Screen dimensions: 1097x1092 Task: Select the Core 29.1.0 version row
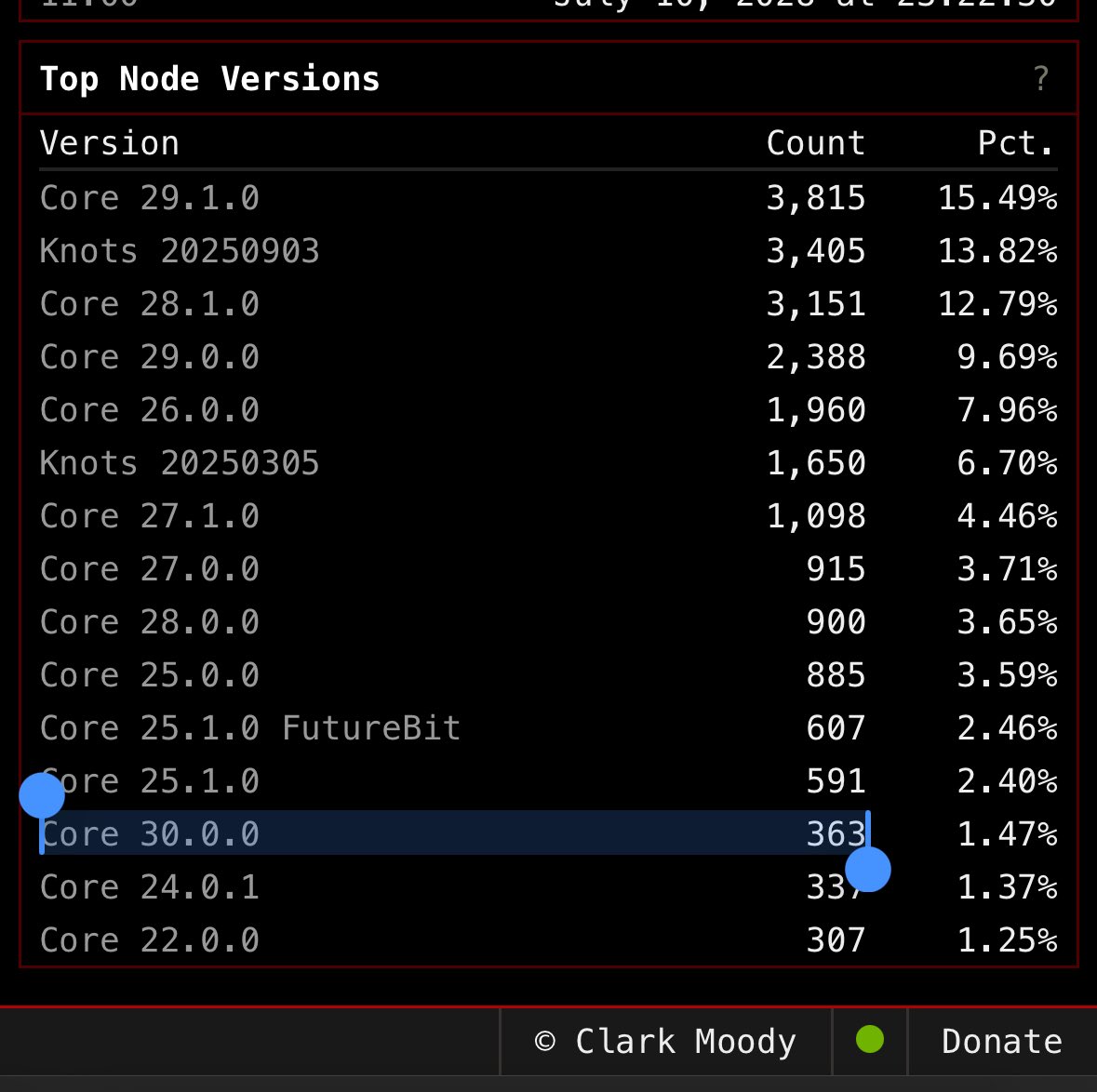[x=549, y=198]
